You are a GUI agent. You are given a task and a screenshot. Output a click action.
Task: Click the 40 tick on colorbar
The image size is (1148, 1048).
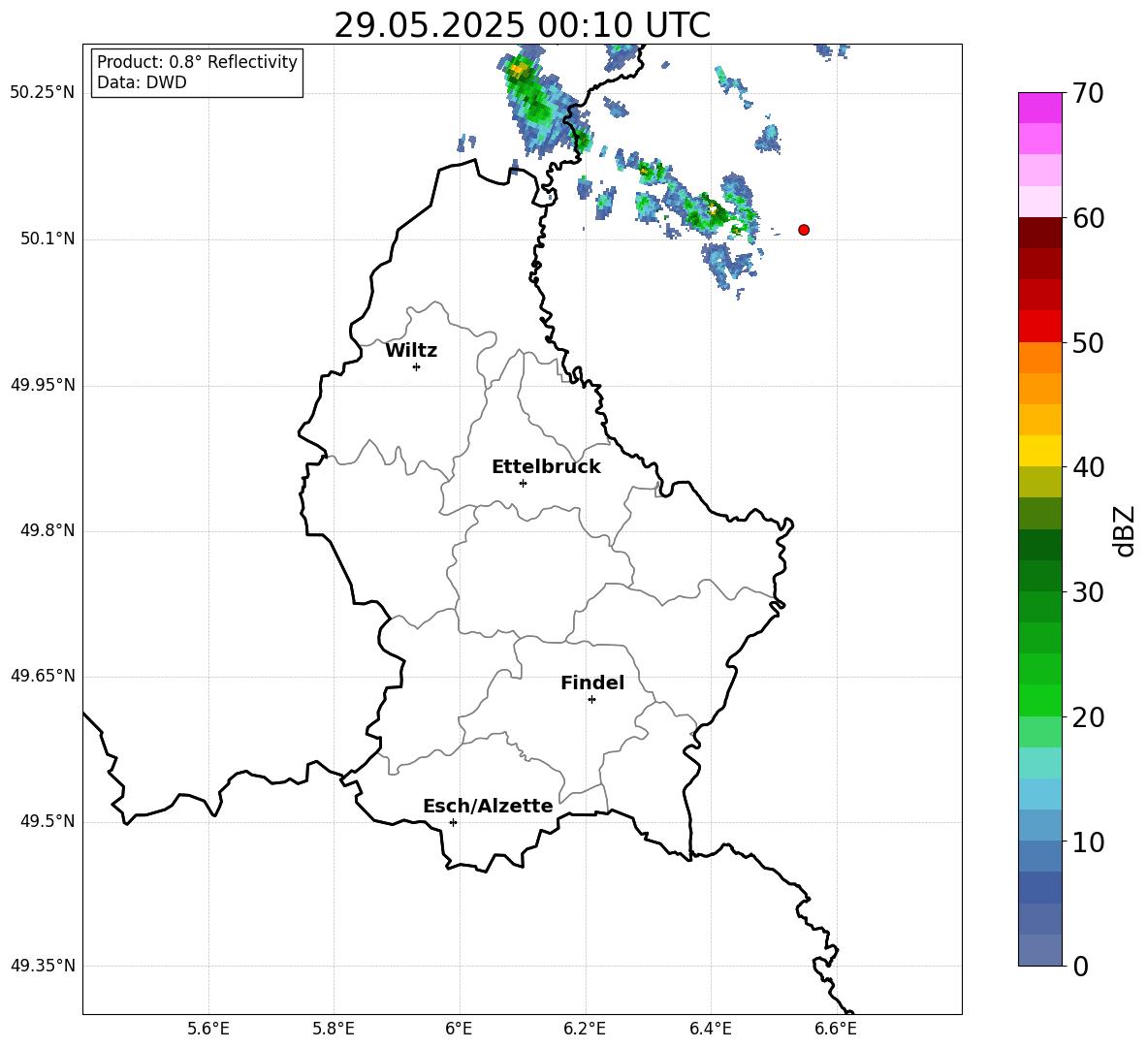(x=1088, y=467)
